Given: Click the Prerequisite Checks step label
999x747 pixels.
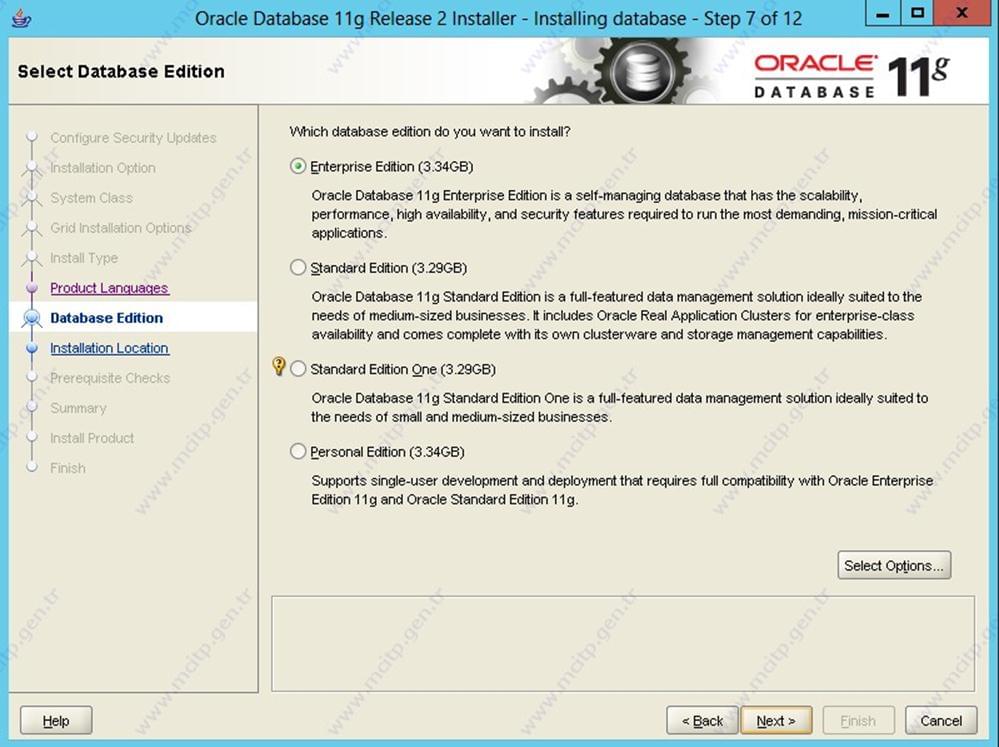Looking at the screenshot, I should [x=110, y=378].
